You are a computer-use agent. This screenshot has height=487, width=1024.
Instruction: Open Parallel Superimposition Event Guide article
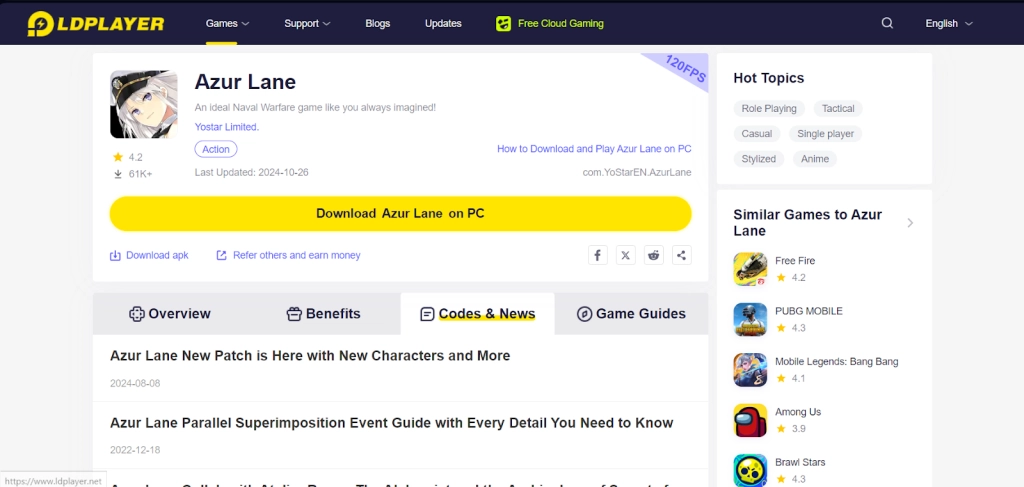391,423
